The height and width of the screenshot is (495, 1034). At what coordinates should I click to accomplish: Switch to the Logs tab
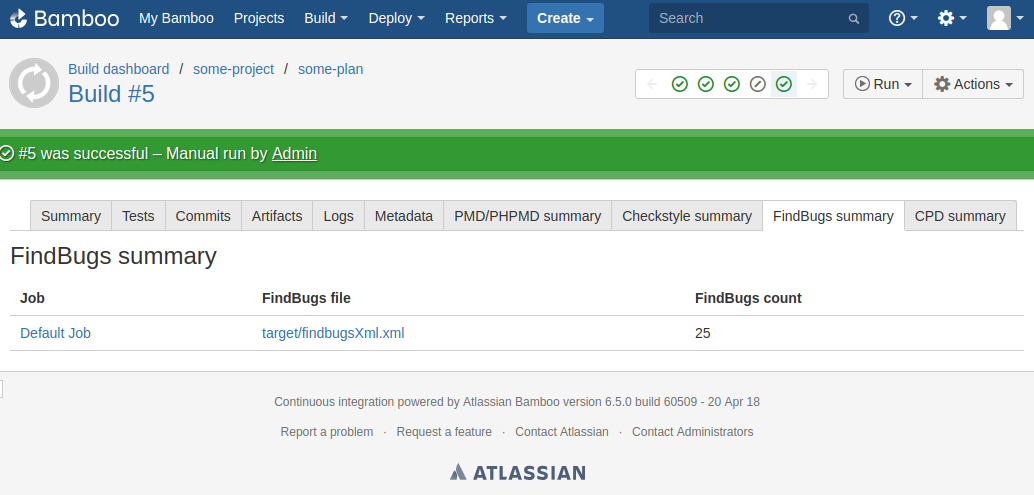point(338,216)
